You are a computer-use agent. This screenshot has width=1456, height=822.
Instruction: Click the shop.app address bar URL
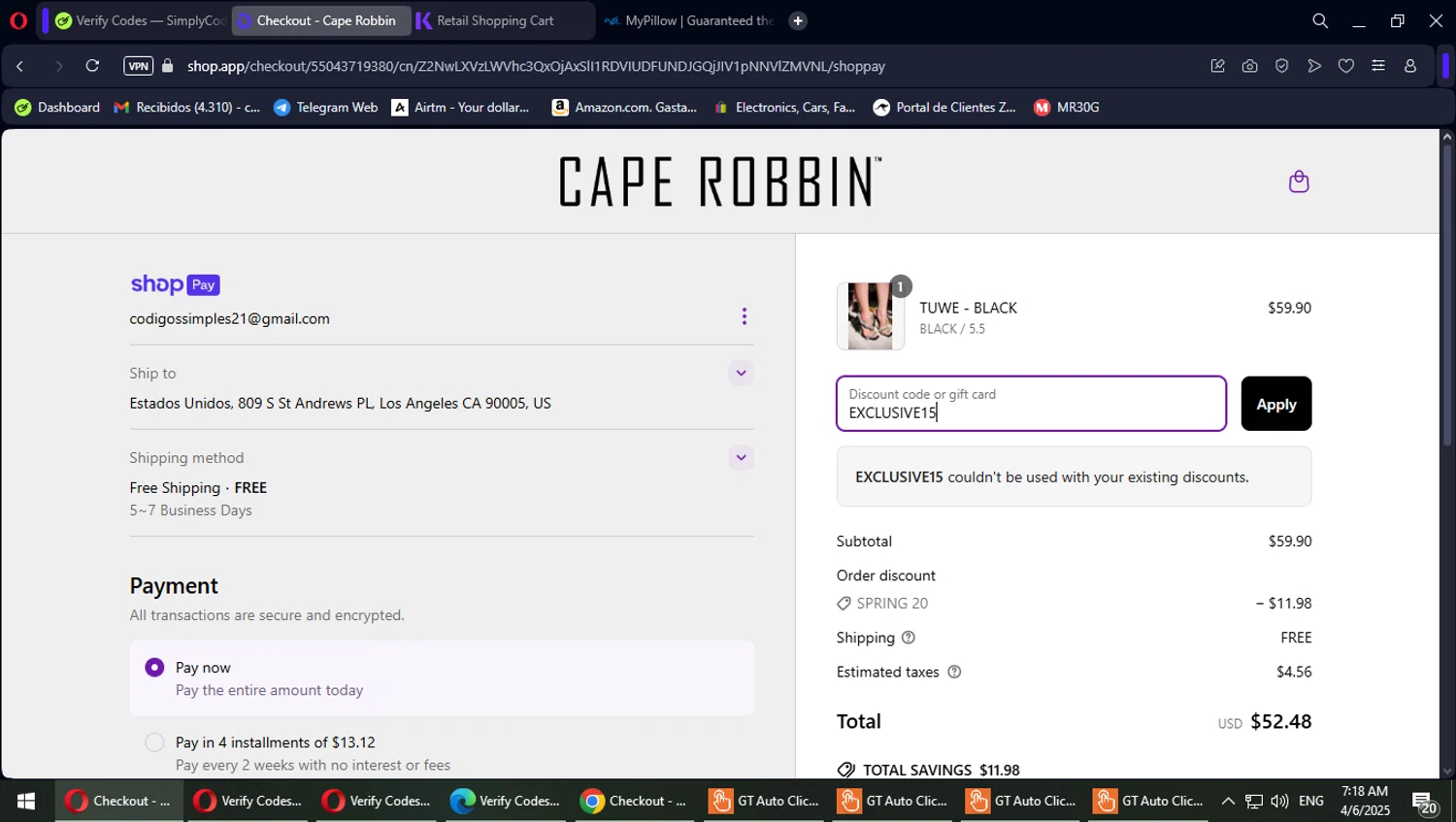pos(536,66)
